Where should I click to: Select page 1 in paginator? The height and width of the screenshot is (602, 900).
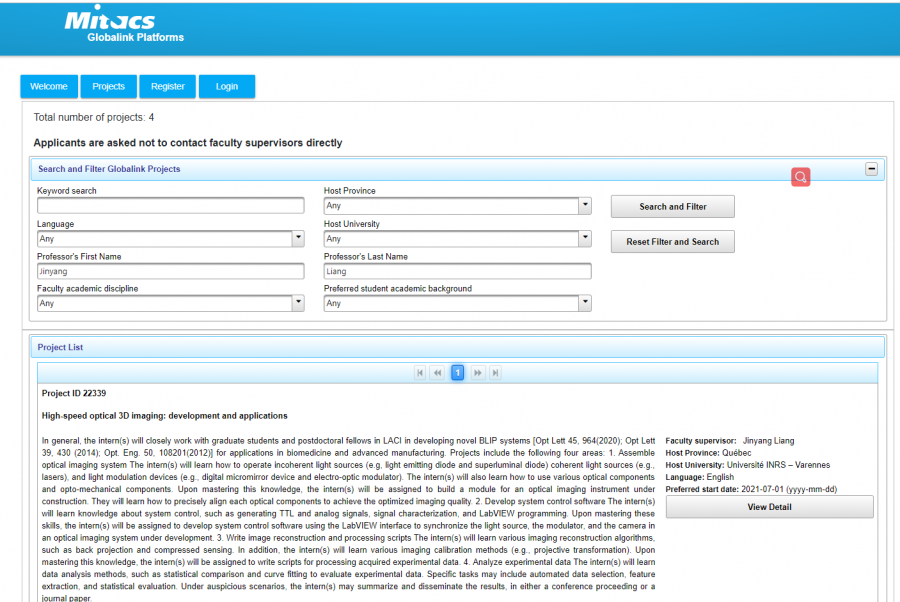tap(457, 373)
